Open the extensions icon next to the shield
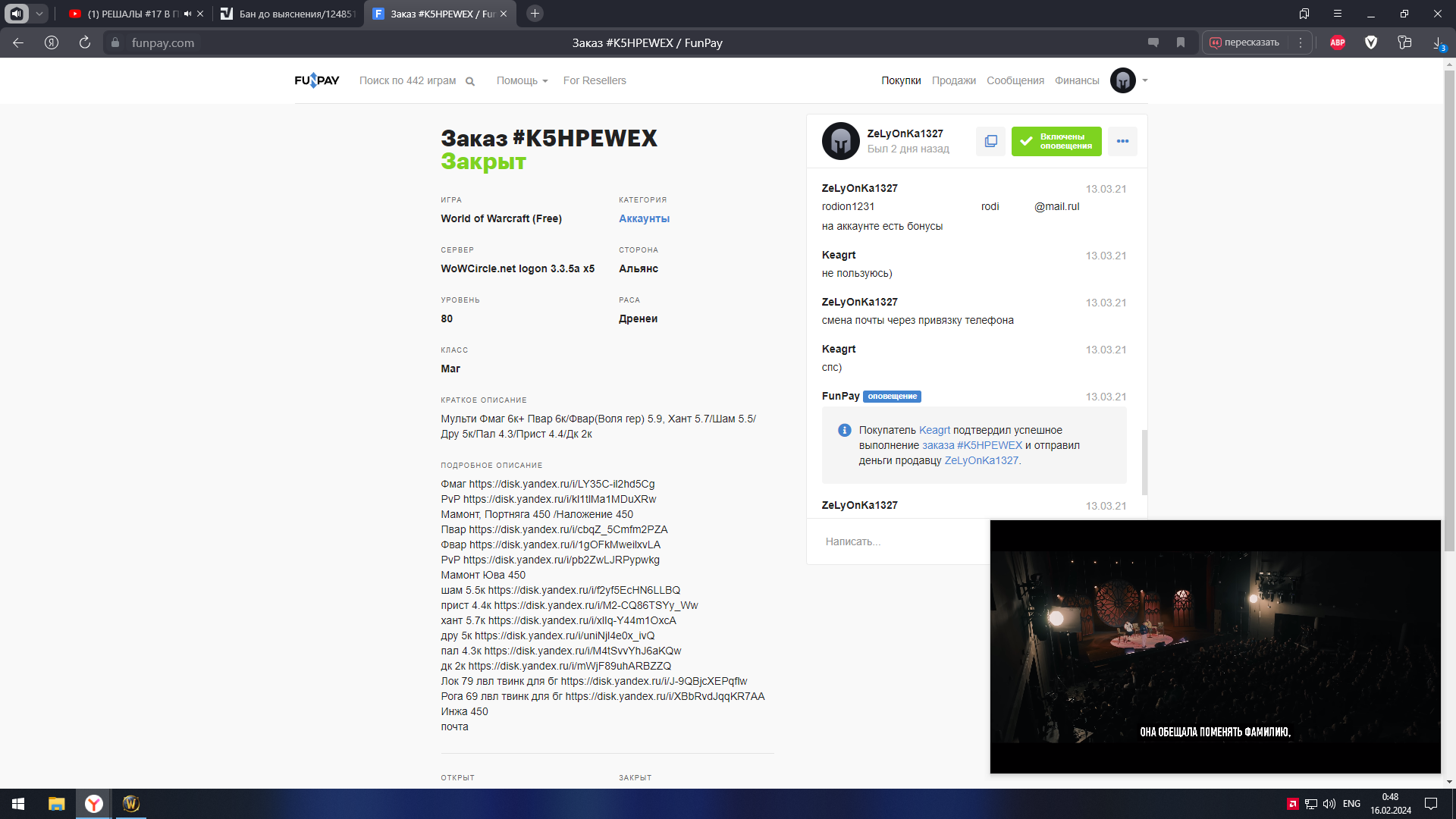Image resolution: width=1456 pixels, height=819 pixels. point(1404,42)
